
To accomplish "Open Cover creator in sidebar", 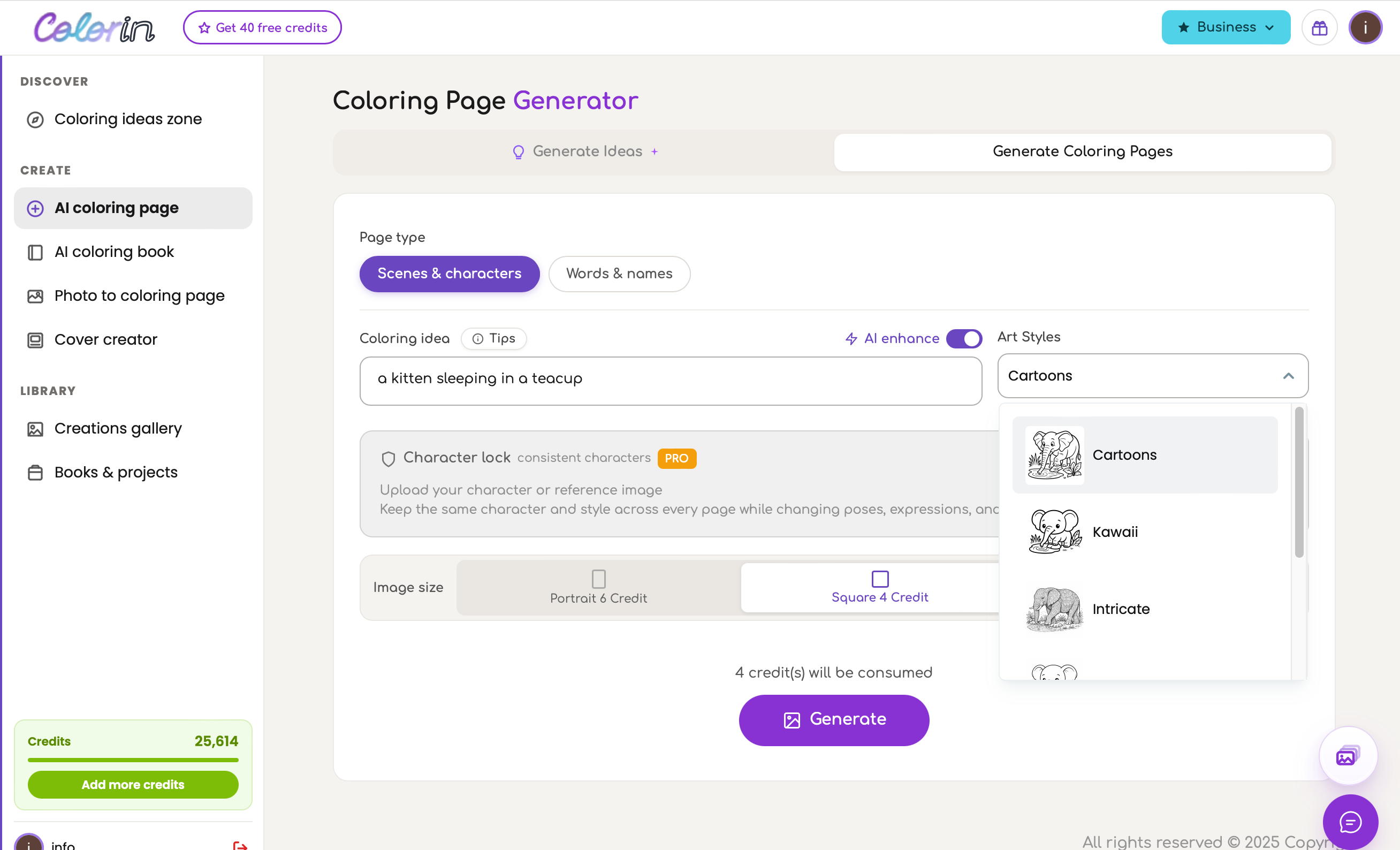I will coord(133,340).
